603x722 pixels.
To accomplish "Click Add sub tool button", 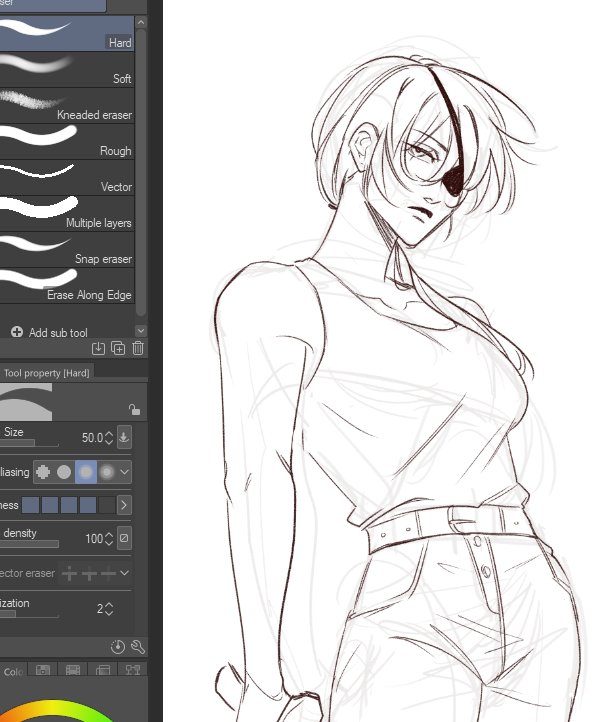I will coord(49,332).
